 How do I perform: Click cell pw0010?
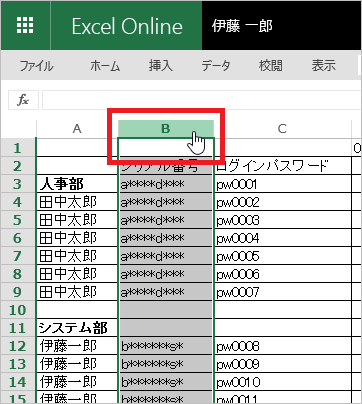(x=283, y=382)
